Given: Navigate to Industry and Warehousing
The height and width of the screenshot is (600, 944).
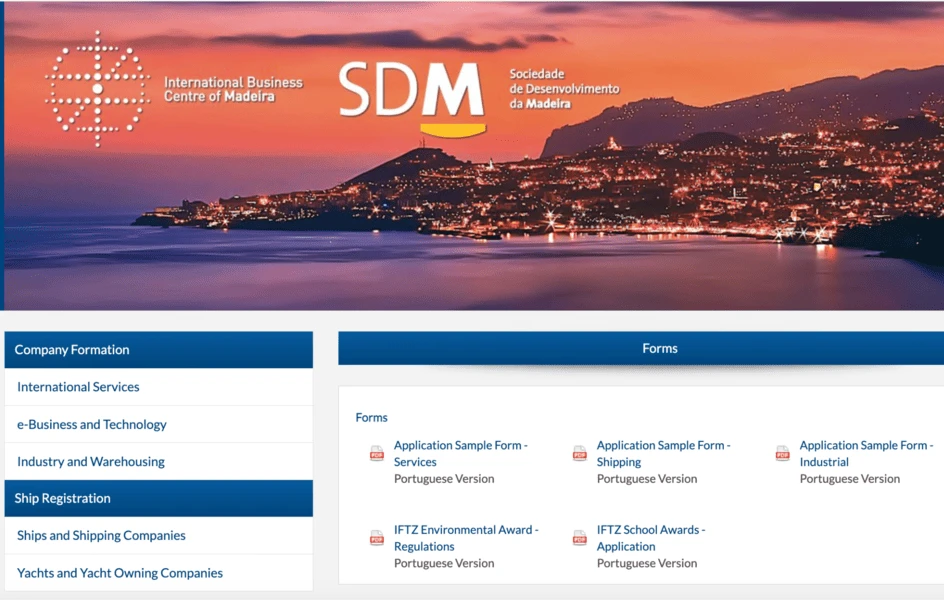Looking at the screenshot, I should click(x=91, y=462).
